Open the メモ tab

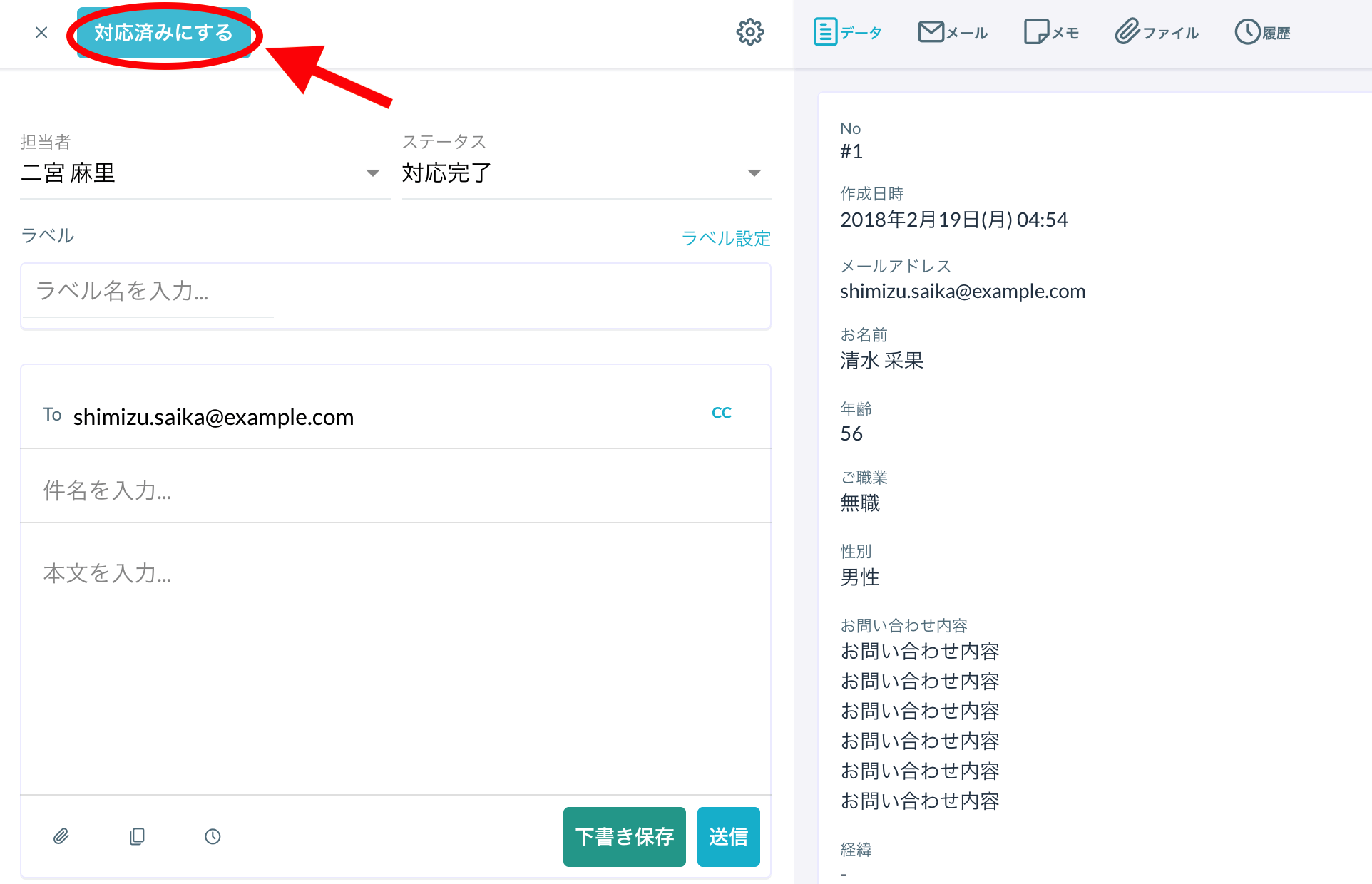click(1052, 32)
